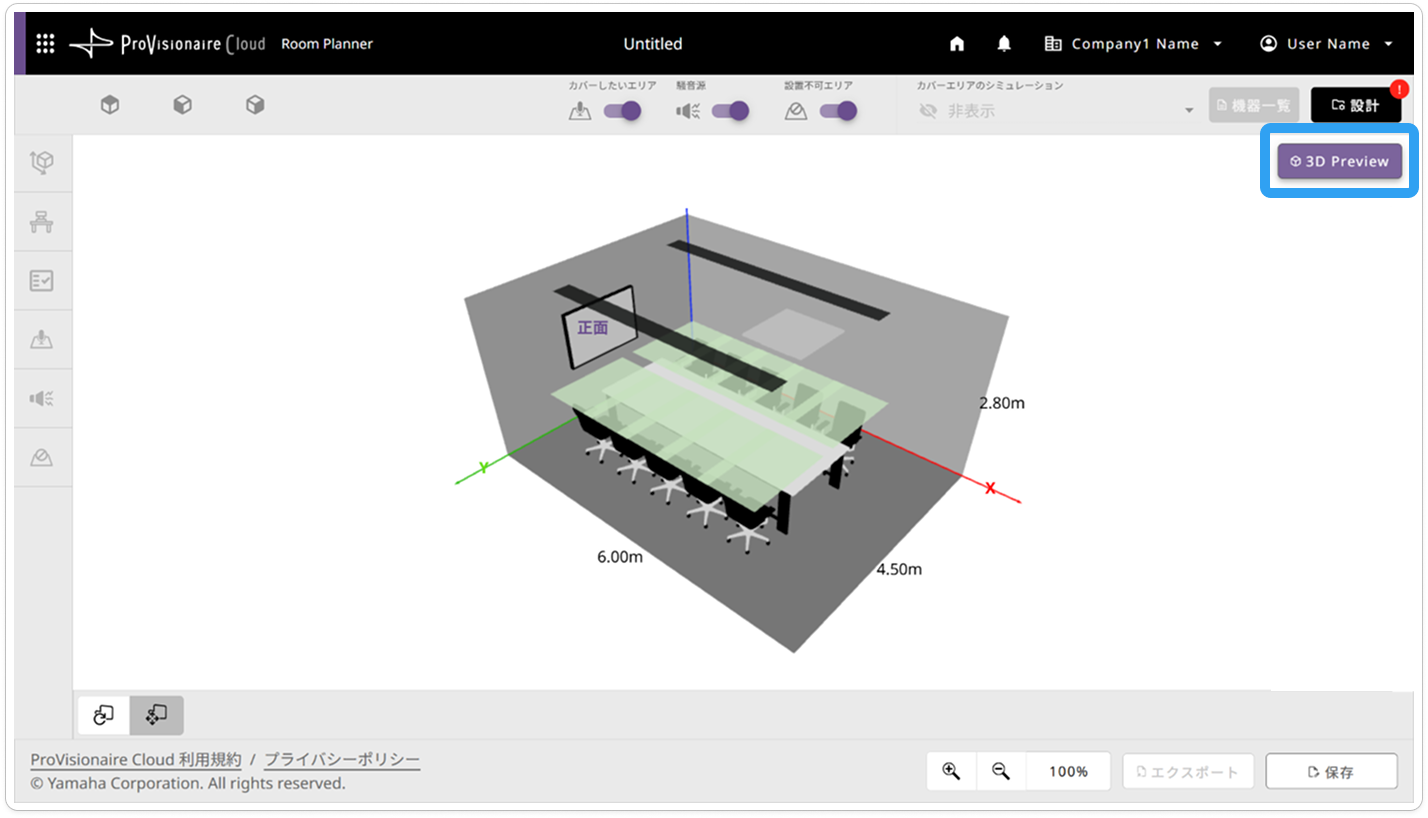Screen dimensions: 1428x818
Task: Open プライバシーポリシー link
Action: (342, 760)
